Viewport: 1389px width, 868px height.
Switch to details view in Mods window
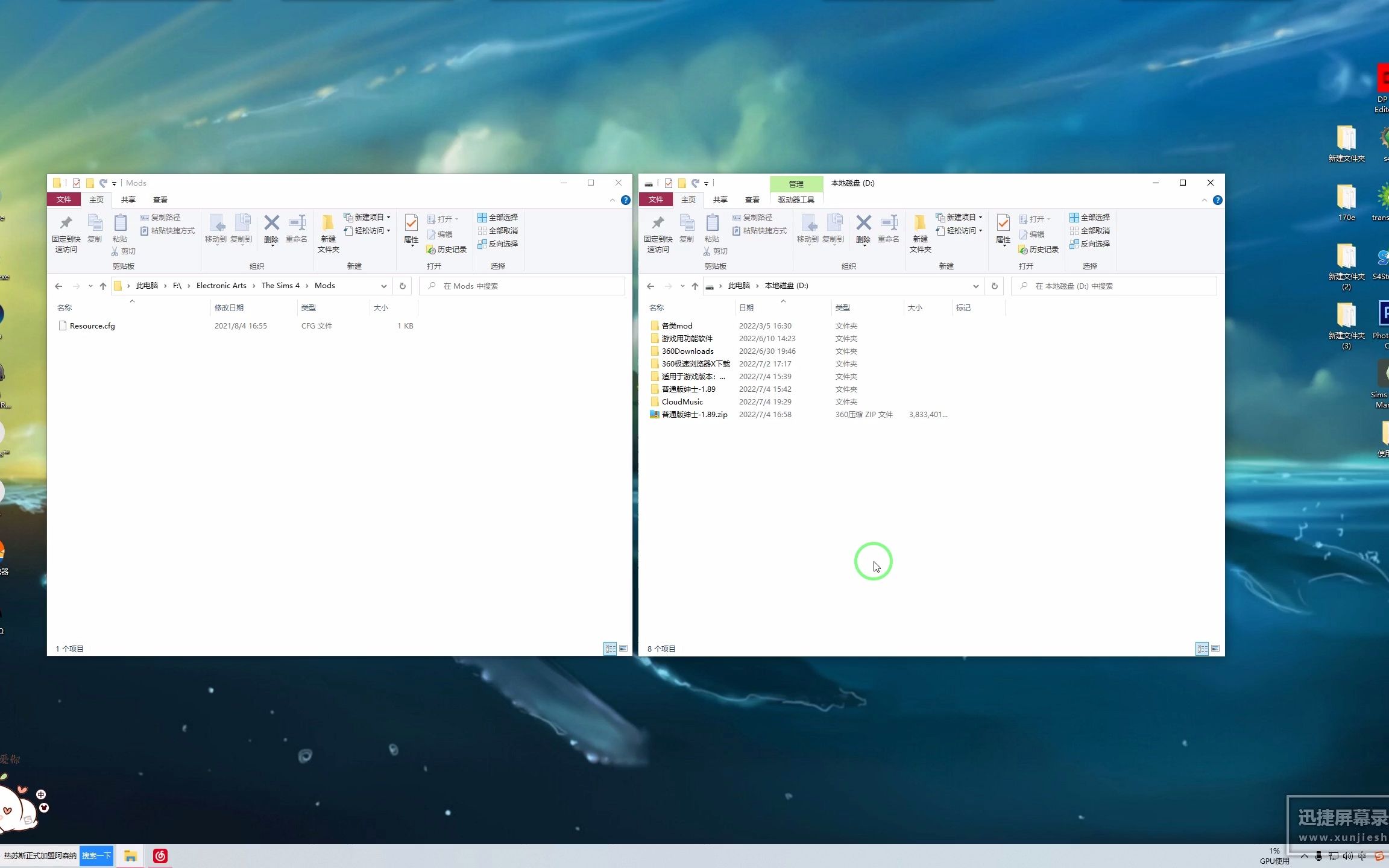click(610, 649)
